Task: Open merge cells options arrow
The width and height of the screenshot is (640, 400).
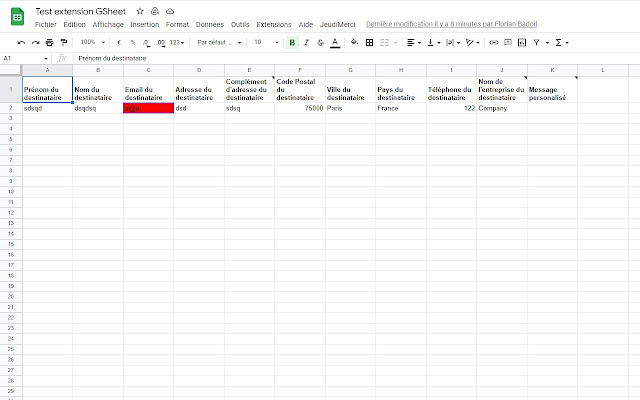Action: tap(395, 42)
